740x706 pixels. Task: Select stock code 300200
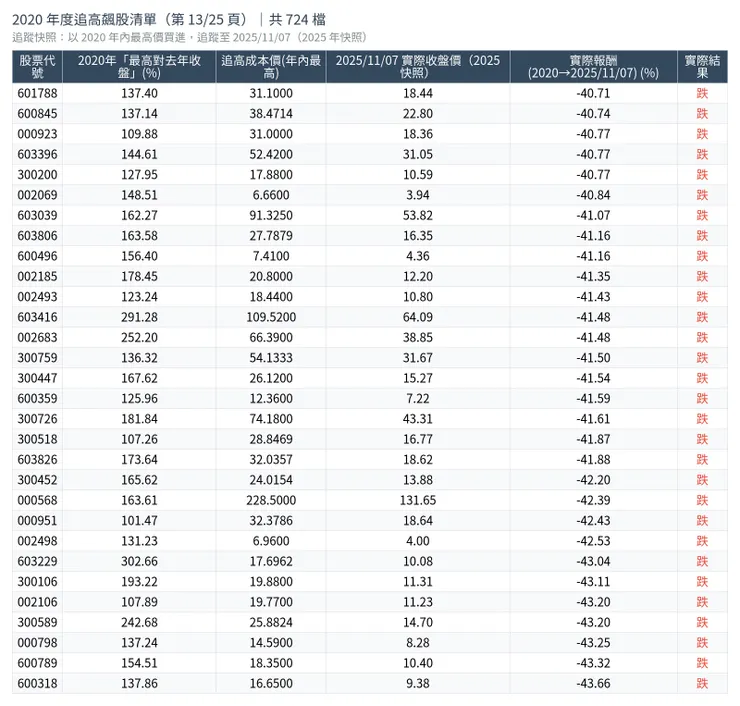click(37, 175)
